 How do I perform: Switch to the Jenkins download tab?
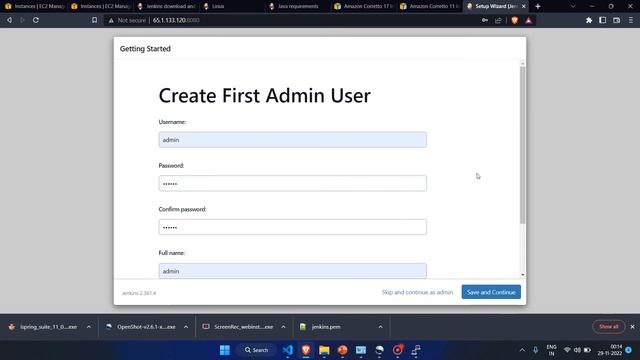167,6
